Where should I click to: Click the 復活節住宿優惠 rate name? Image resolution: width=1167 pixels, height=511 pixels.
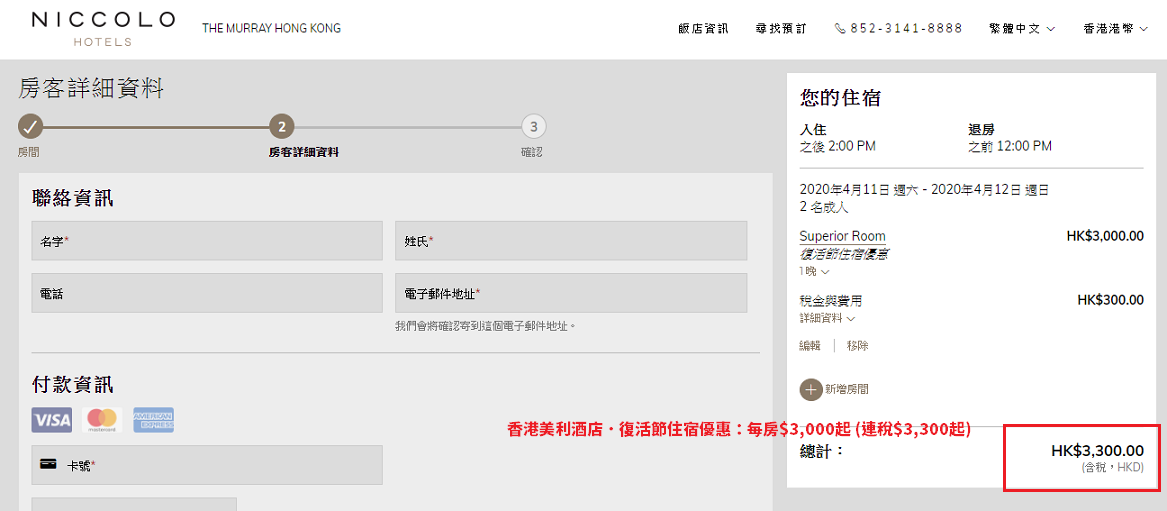tap(843, 254)
